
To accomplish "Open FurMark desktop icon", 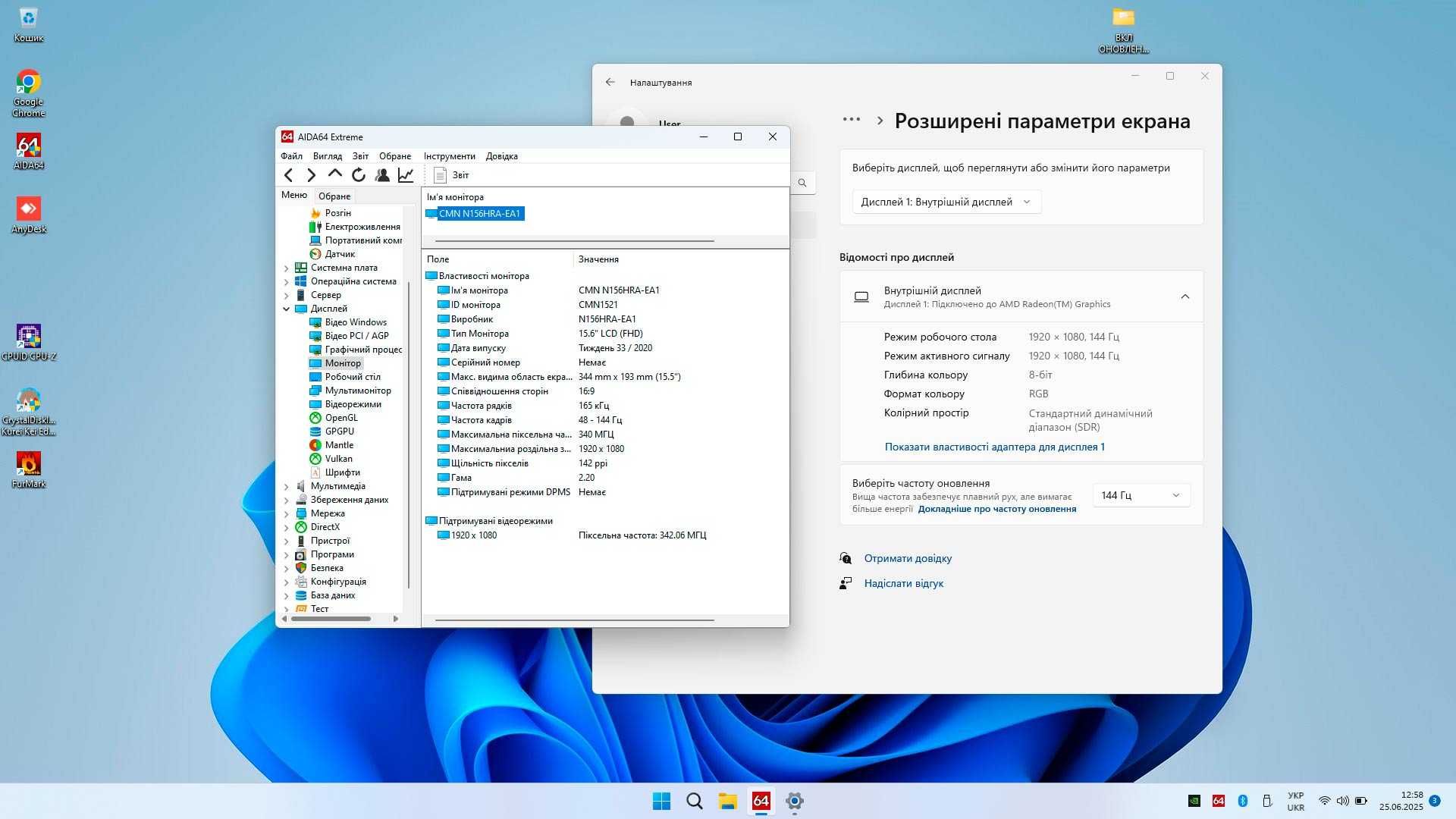I will [x=28, y=470].
